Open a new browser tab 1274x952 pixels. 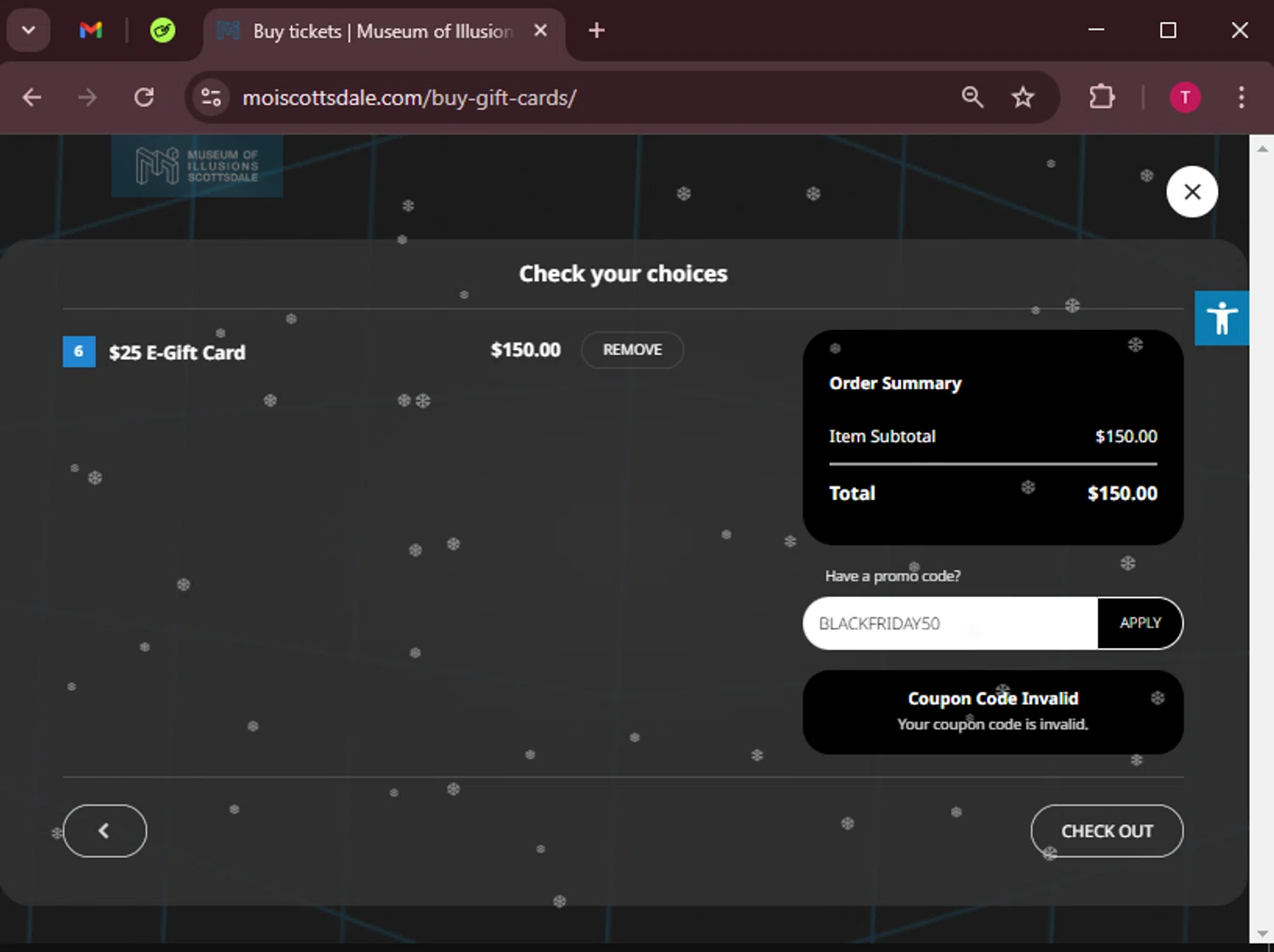click(x=597, y=31)
